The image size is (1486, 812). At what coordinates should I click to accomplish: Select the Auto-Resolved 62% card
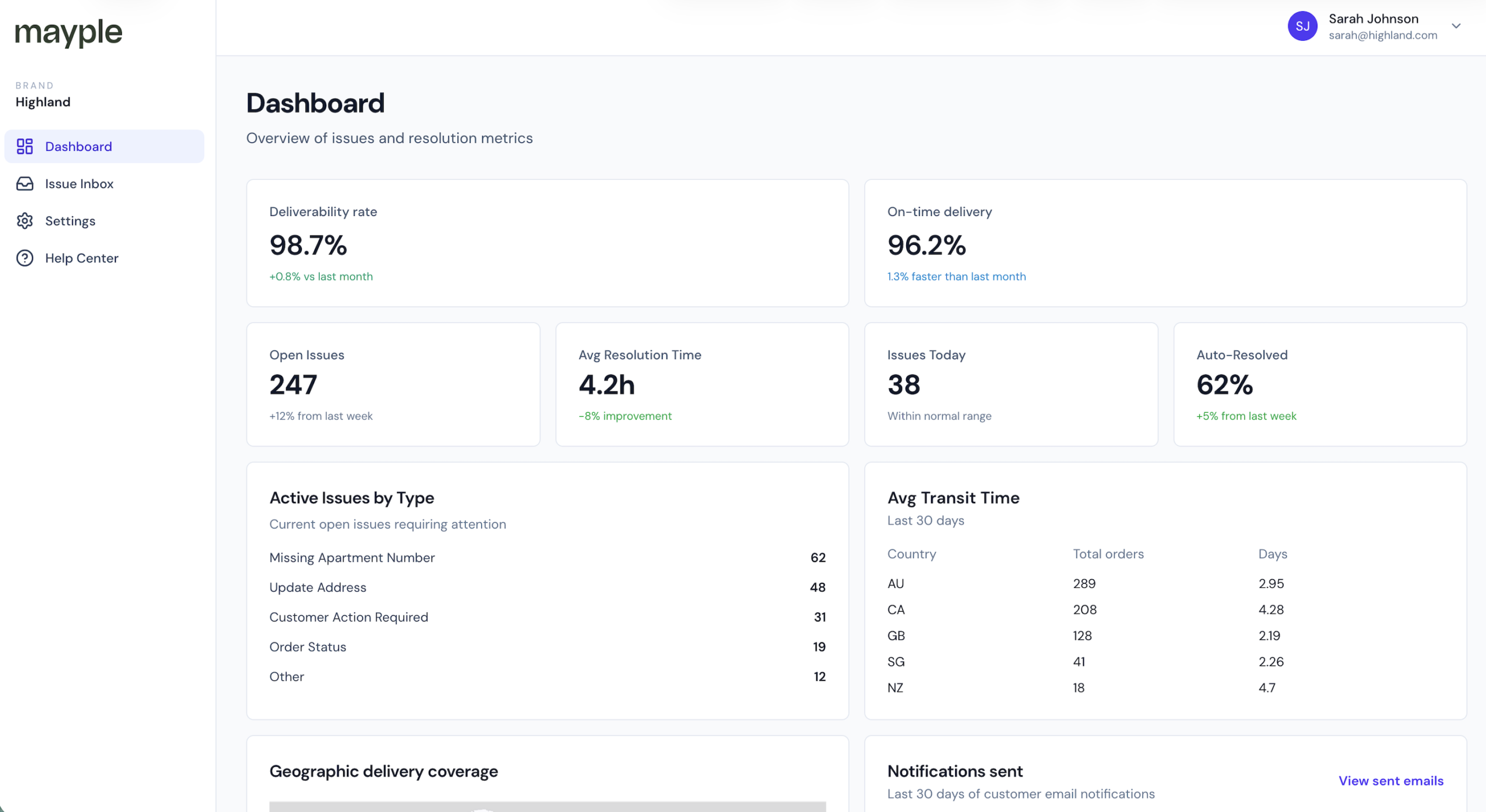(x=1319, y=384)
